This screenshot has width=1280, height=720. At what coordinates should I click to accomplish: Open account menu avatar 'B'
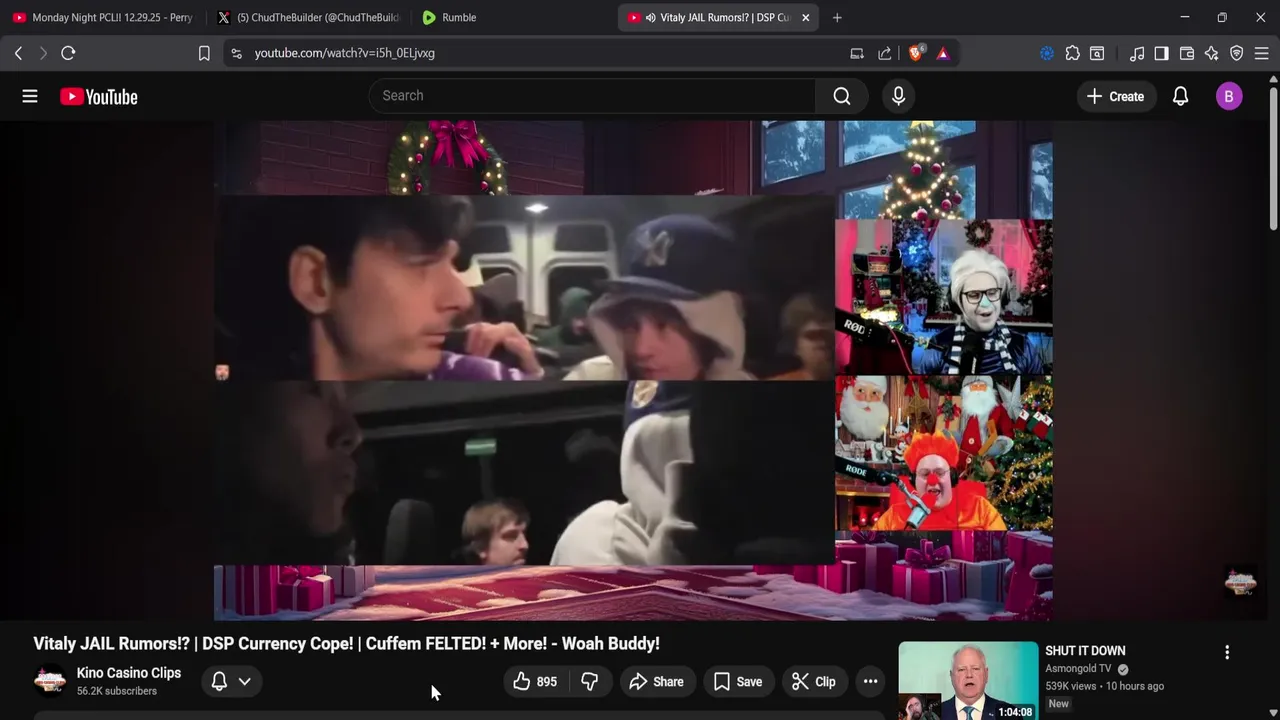1229,96
